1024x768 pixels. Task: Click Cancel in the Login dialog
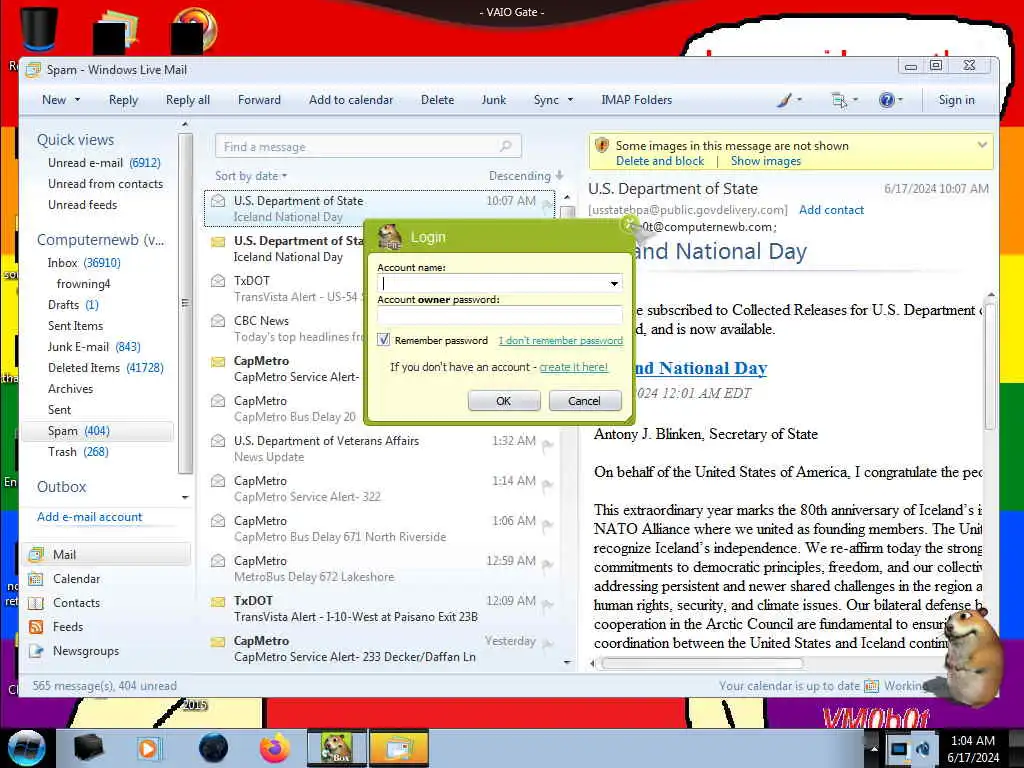click(584, 401)
